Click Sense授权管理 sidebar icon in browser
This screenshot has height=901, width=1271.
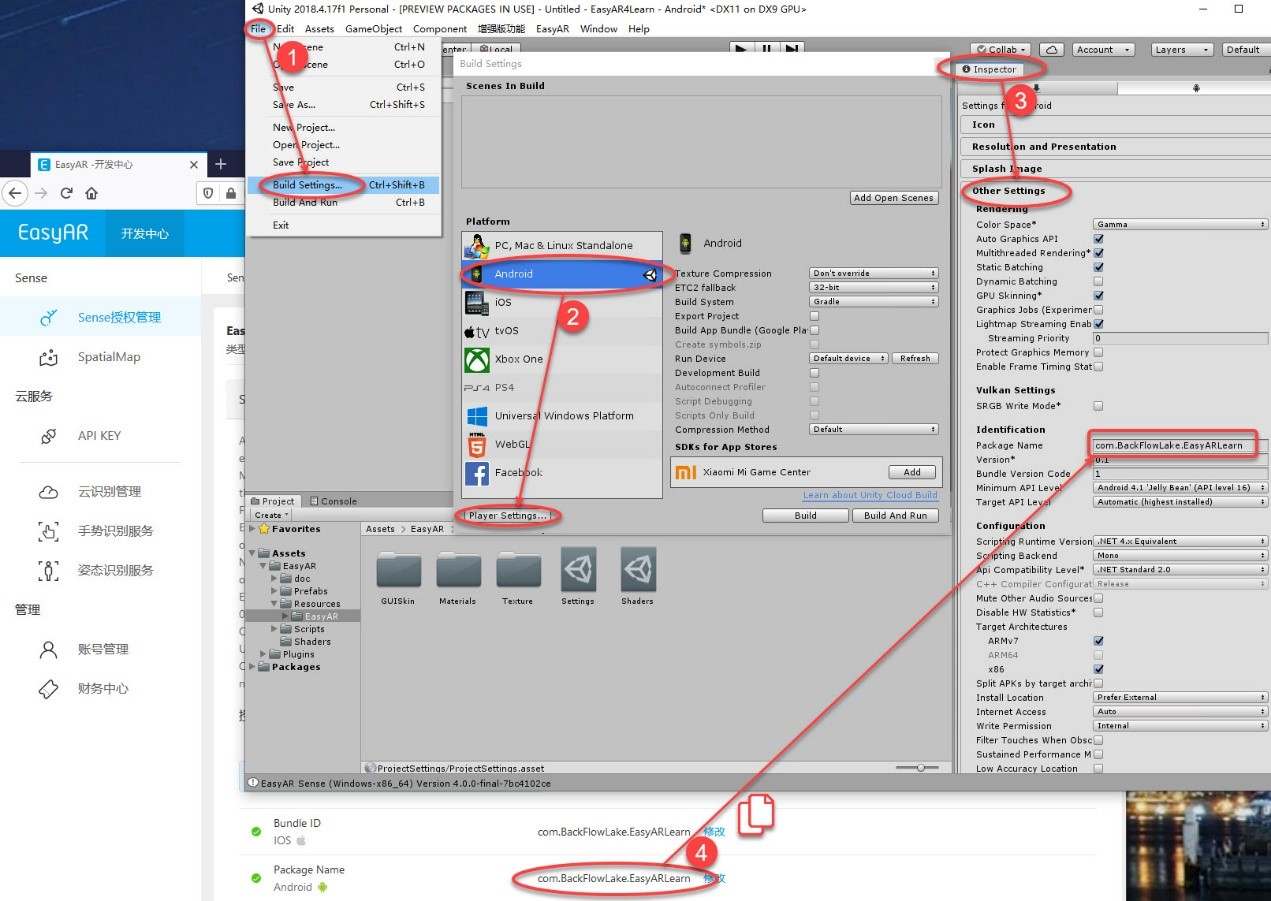point(48,318)
